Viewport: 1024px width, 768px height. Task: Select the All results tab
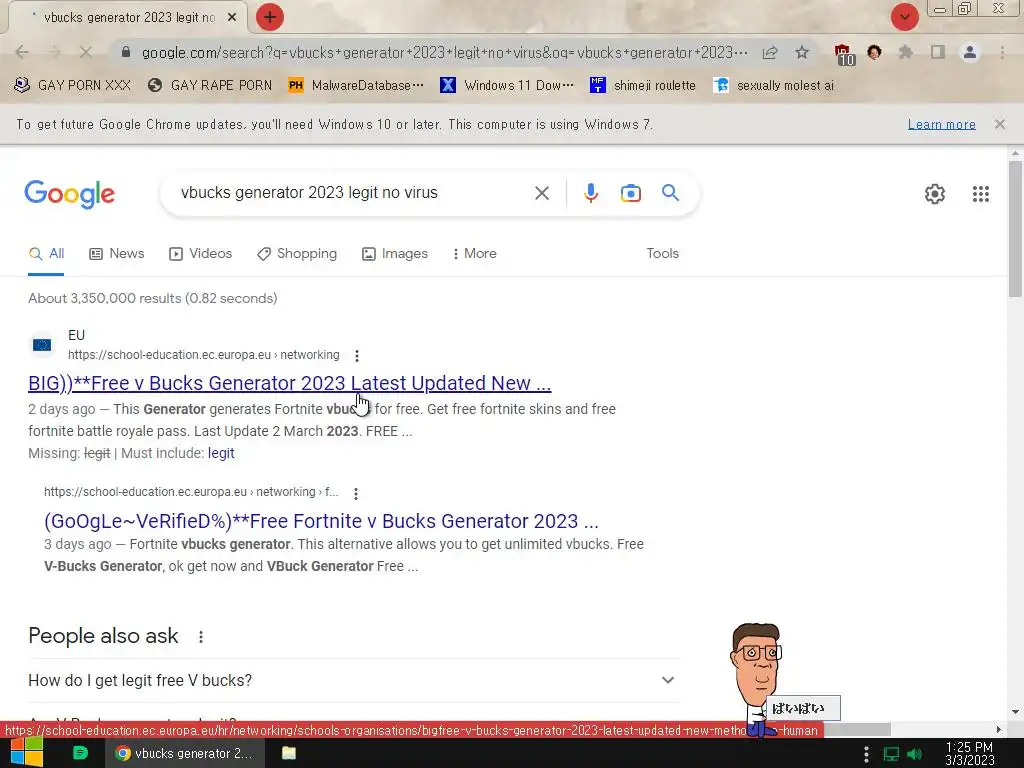coord(46,253)
